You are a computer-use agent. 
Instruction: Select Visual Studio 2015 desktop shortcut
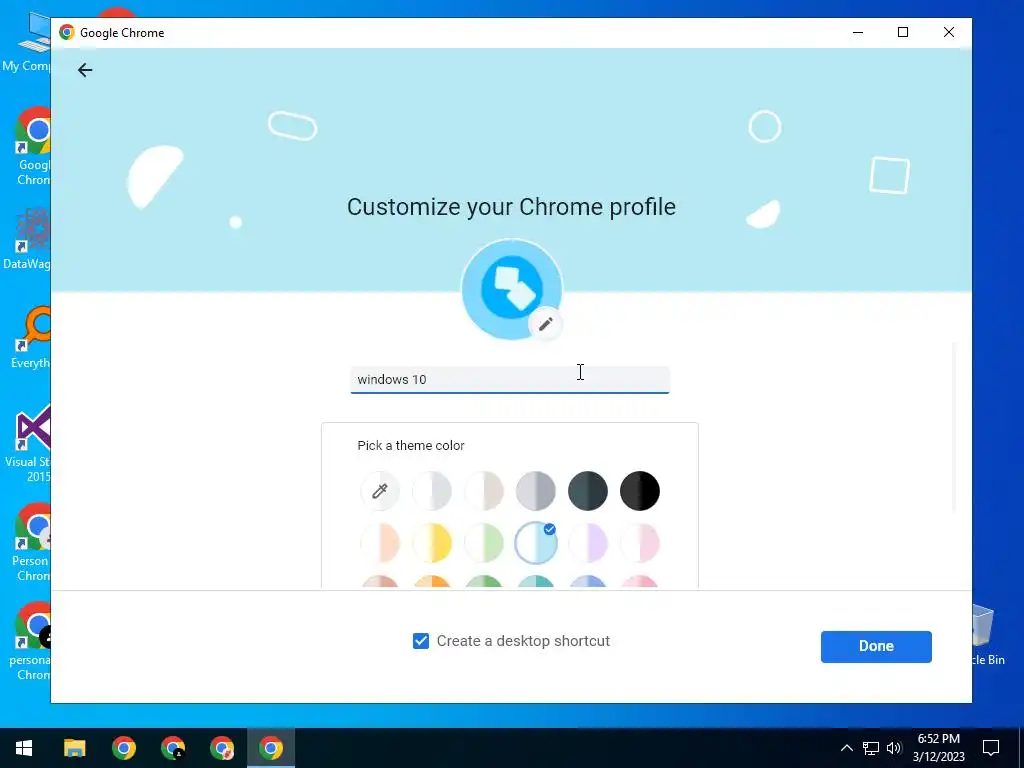coord(27,444)
